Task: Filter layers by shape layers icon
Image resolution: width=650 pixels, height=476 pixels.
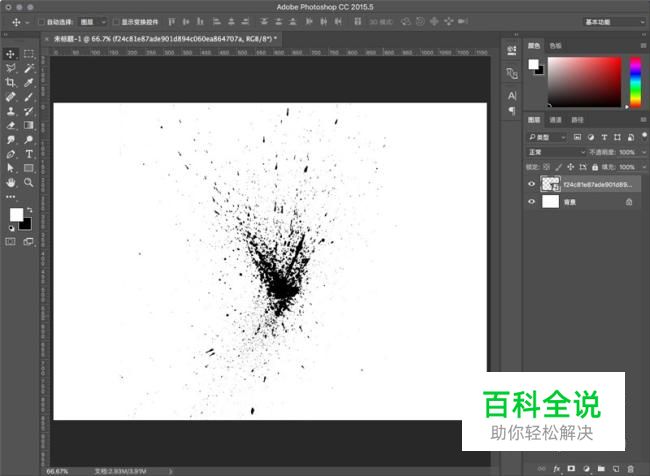Action: pos(617,137)
